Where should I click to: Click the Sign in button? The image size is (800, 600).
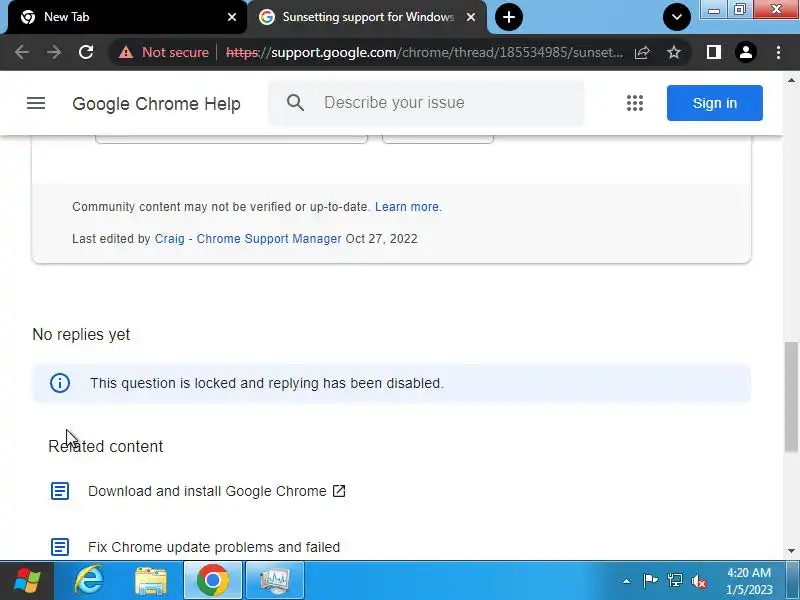point(715,103)
